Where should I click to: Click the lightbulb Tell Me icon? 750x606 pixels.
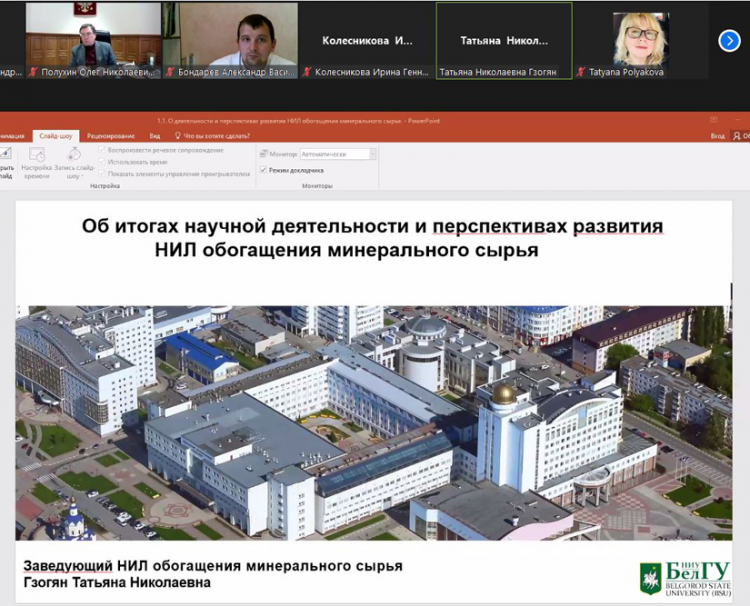(178, 136)
